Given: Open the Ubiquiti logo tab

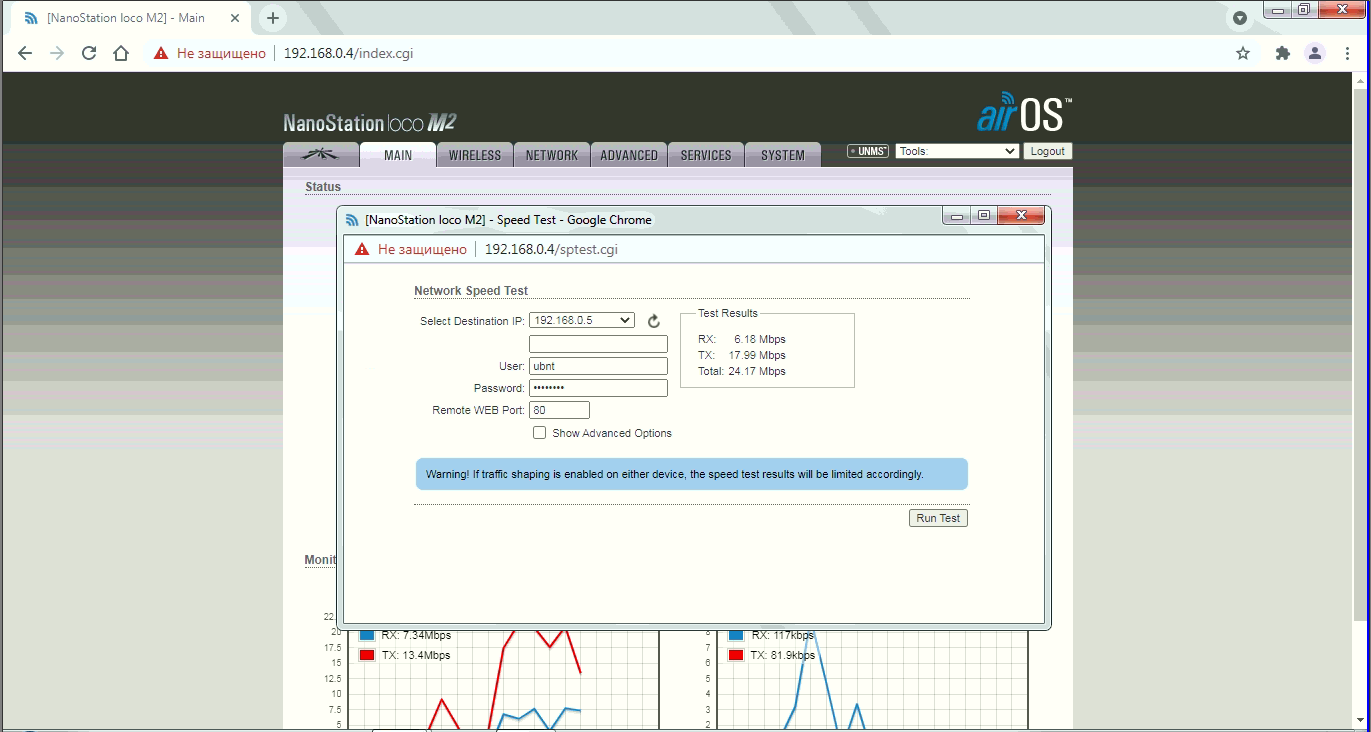Looking at the screenshot, I should pyautogui.click(x=321, y=155).
